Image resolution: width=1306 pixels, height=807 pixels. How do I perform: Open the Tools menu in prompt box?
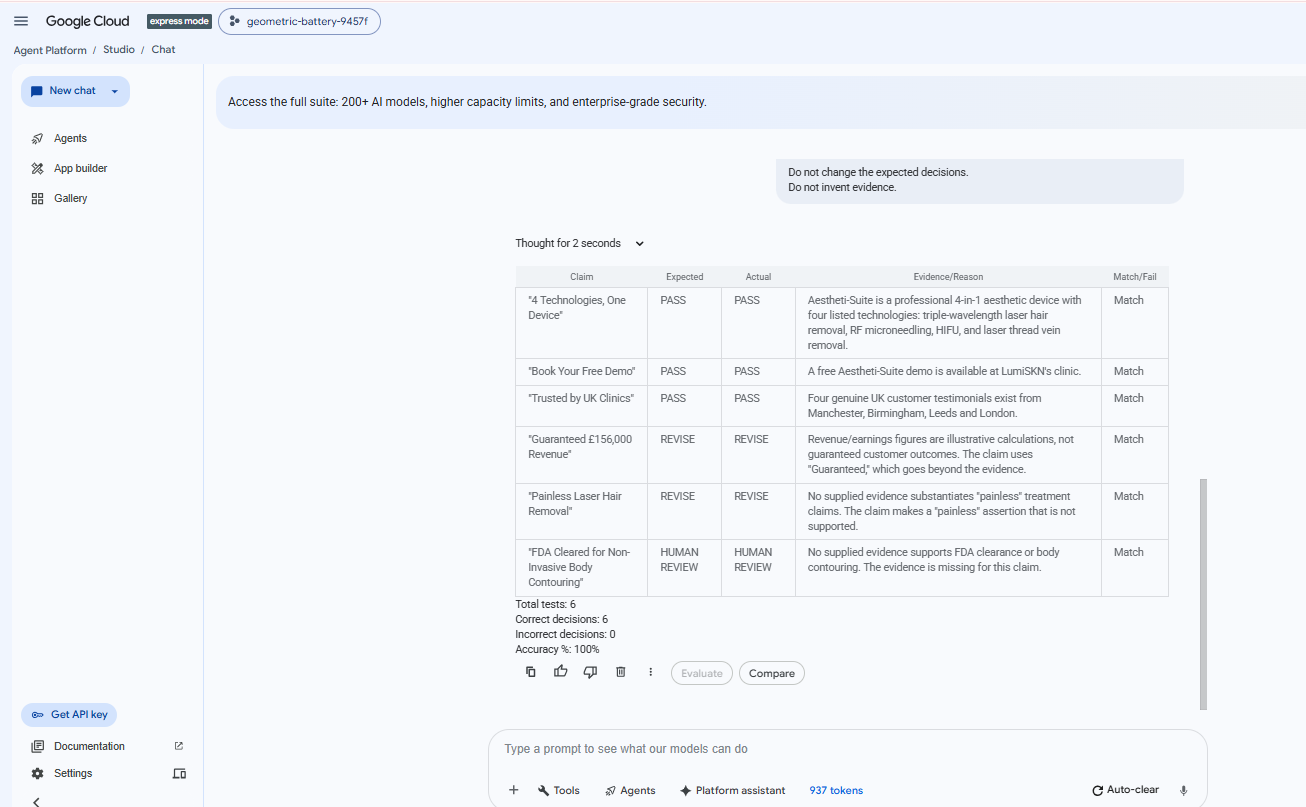(x=559, y=790)
